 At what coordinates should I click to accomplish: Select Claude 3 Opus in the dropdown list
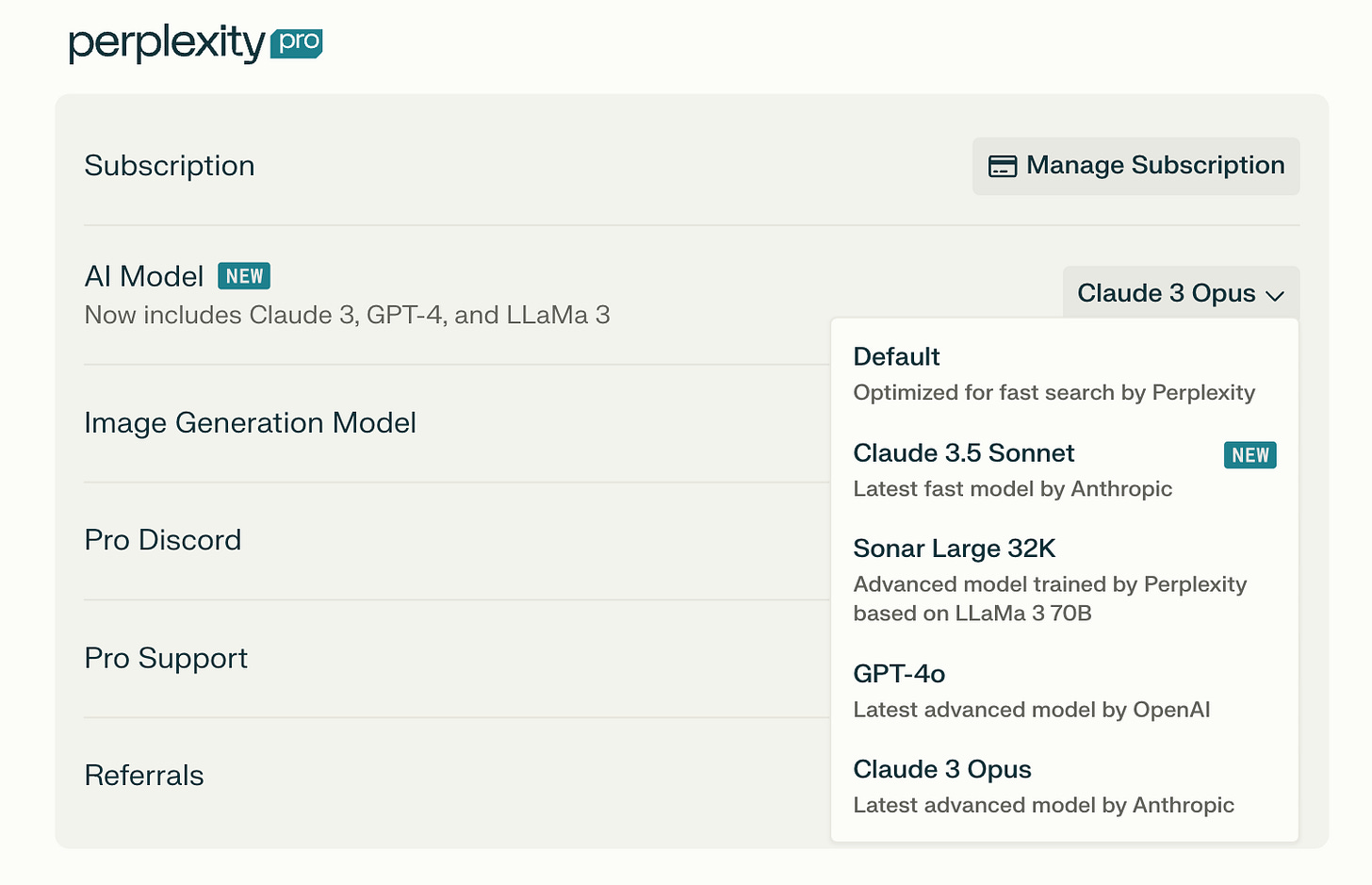1043,786
